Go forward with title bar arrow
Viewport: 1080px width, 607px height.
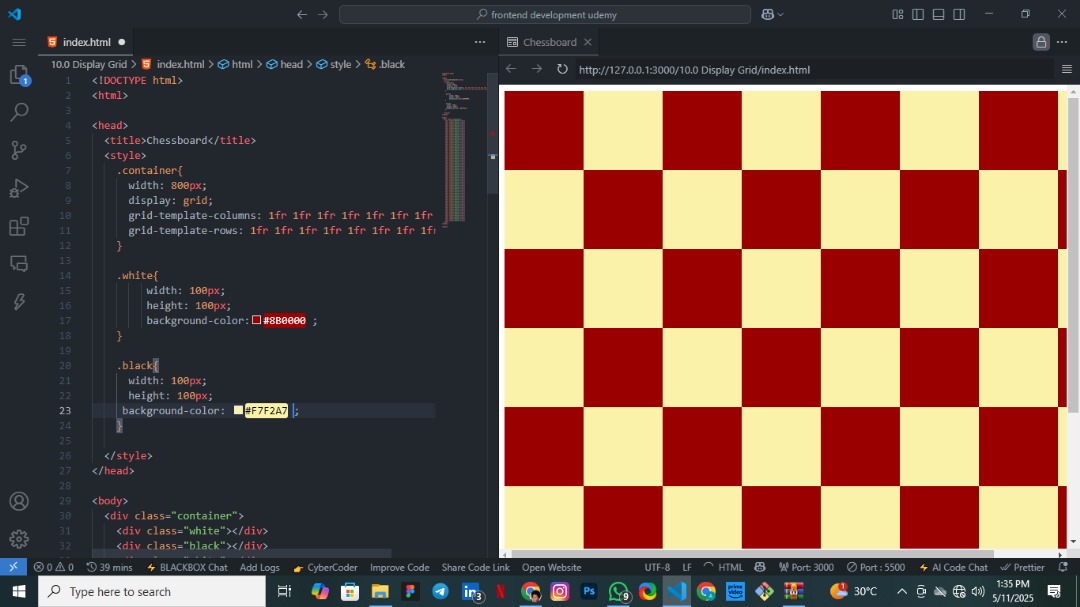click(322, 14)
